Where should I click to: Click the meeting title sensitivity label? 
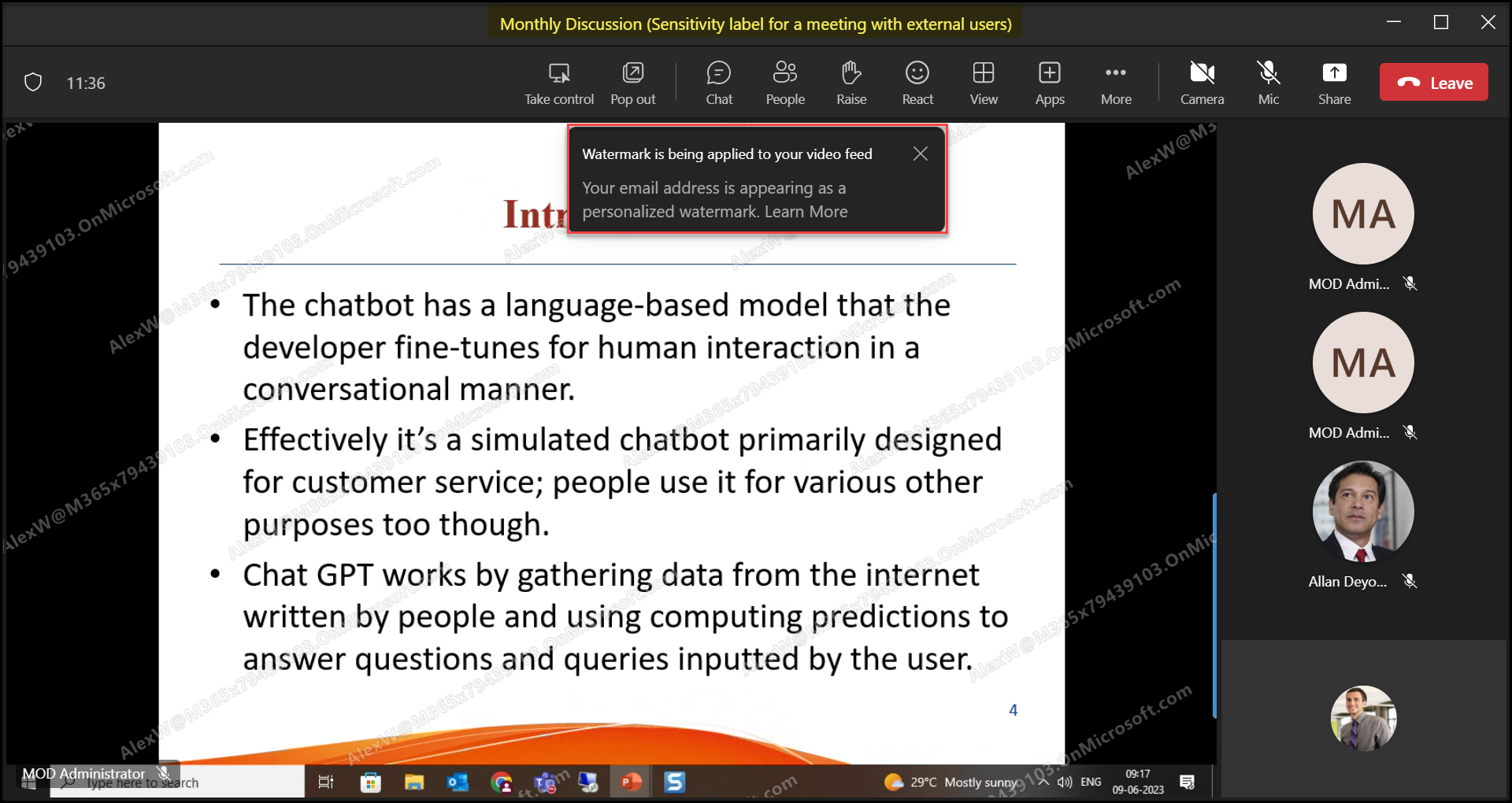point(755,24)
